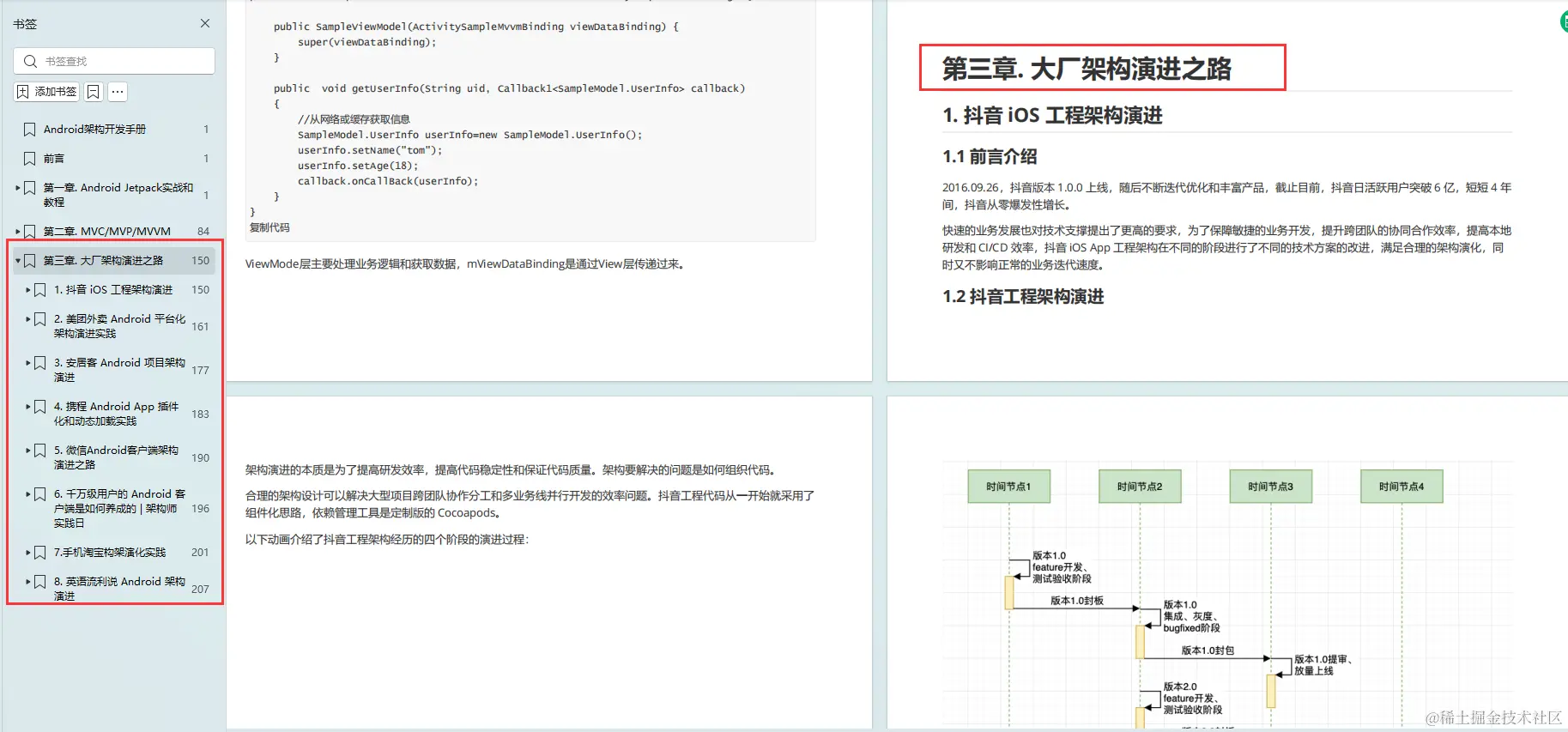
Task: Open 6. 千万级用户的 Android 客户端 bookmark
Action: click(x=120, y=508)
